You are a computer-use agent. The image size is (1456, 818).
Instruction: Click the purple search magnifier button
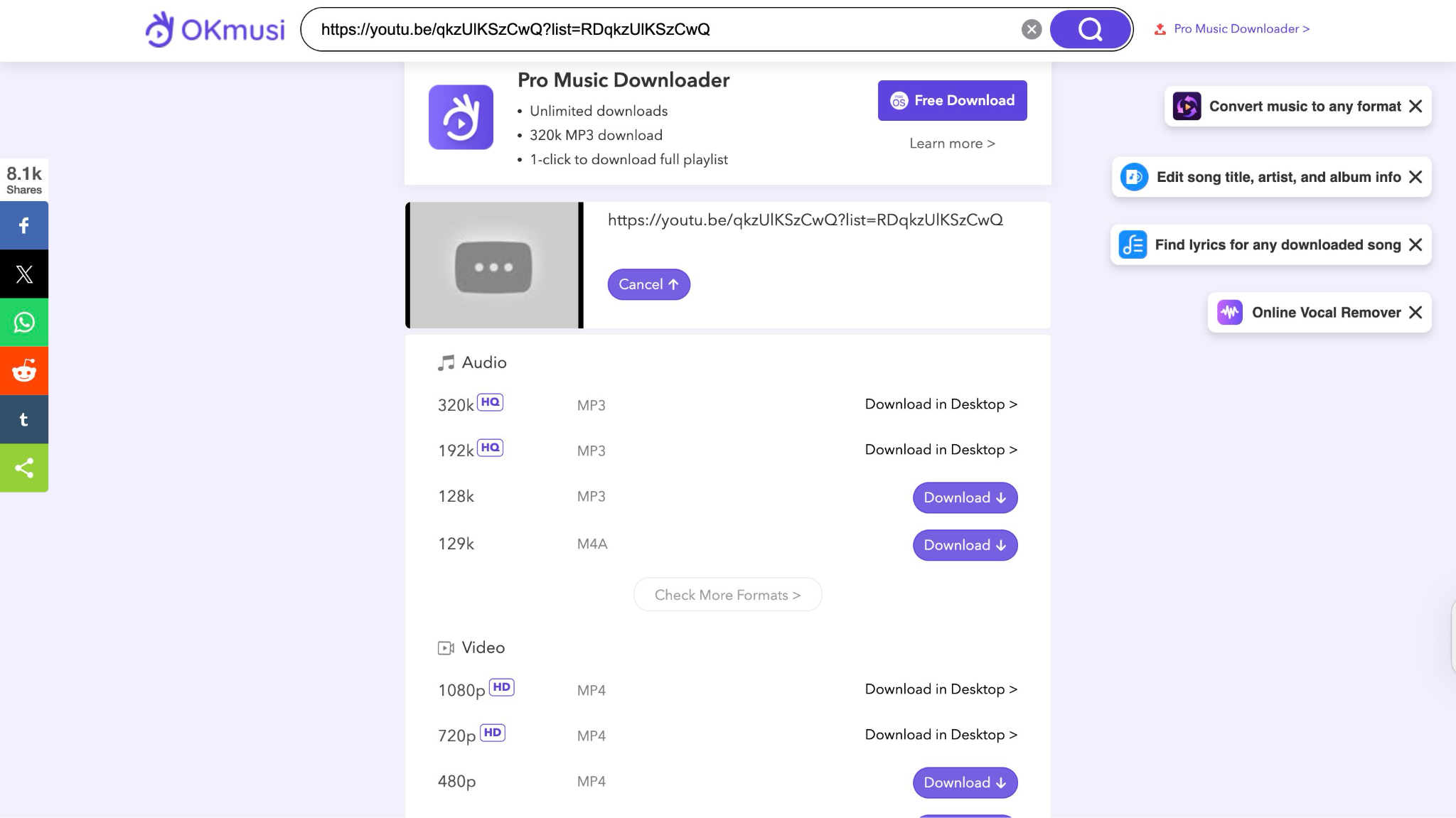1090,29
